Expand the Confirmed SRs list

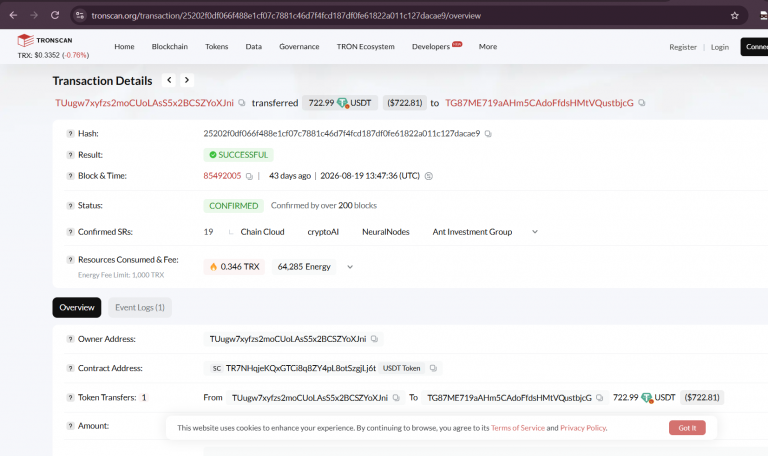pos(535,232)
